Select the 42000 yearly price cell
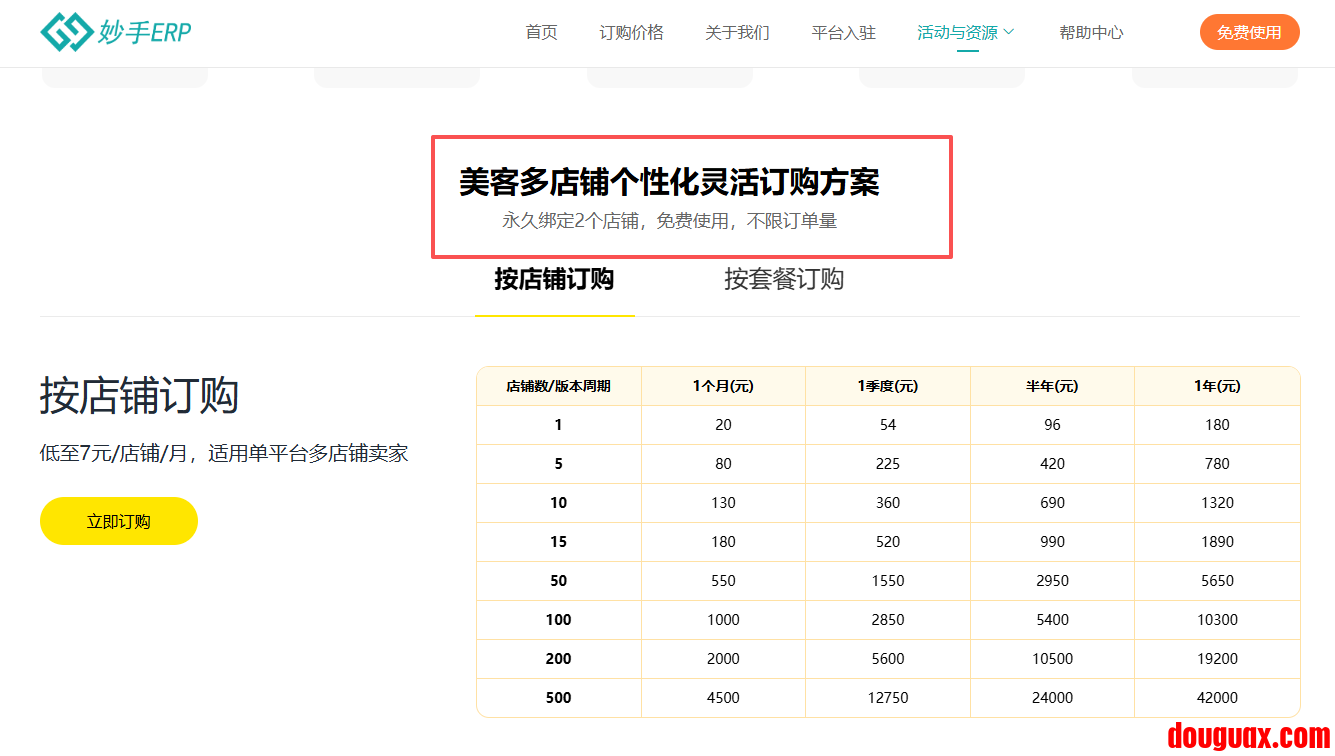The height and width of the screenshot is (756, 1335). click(1217, 698)
